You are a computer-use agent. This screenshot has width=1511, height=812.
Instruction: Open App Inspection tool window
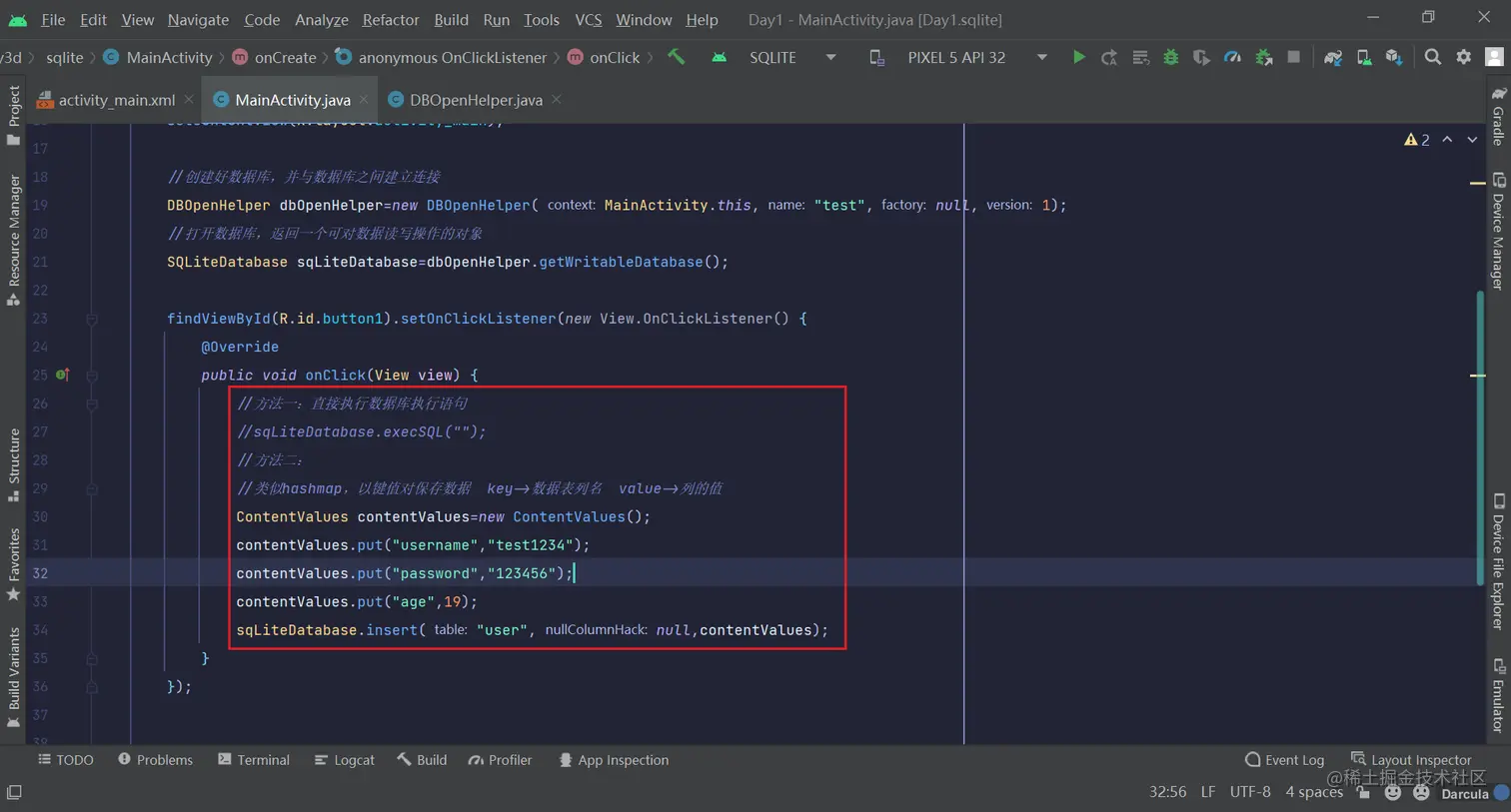(x=614, y=760)
